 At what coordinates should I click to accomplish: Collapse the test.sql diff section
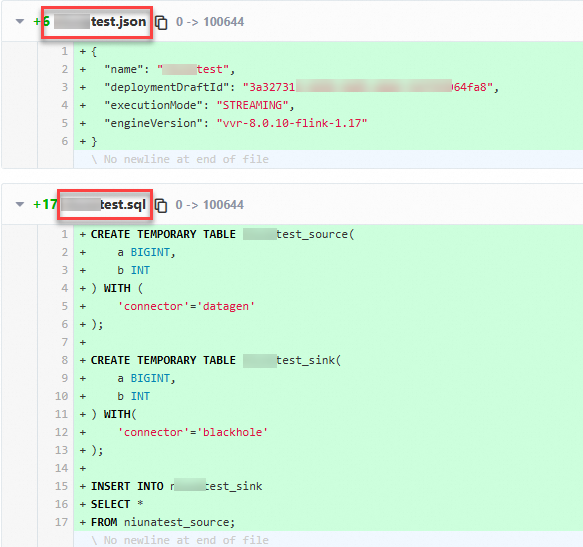20,205
